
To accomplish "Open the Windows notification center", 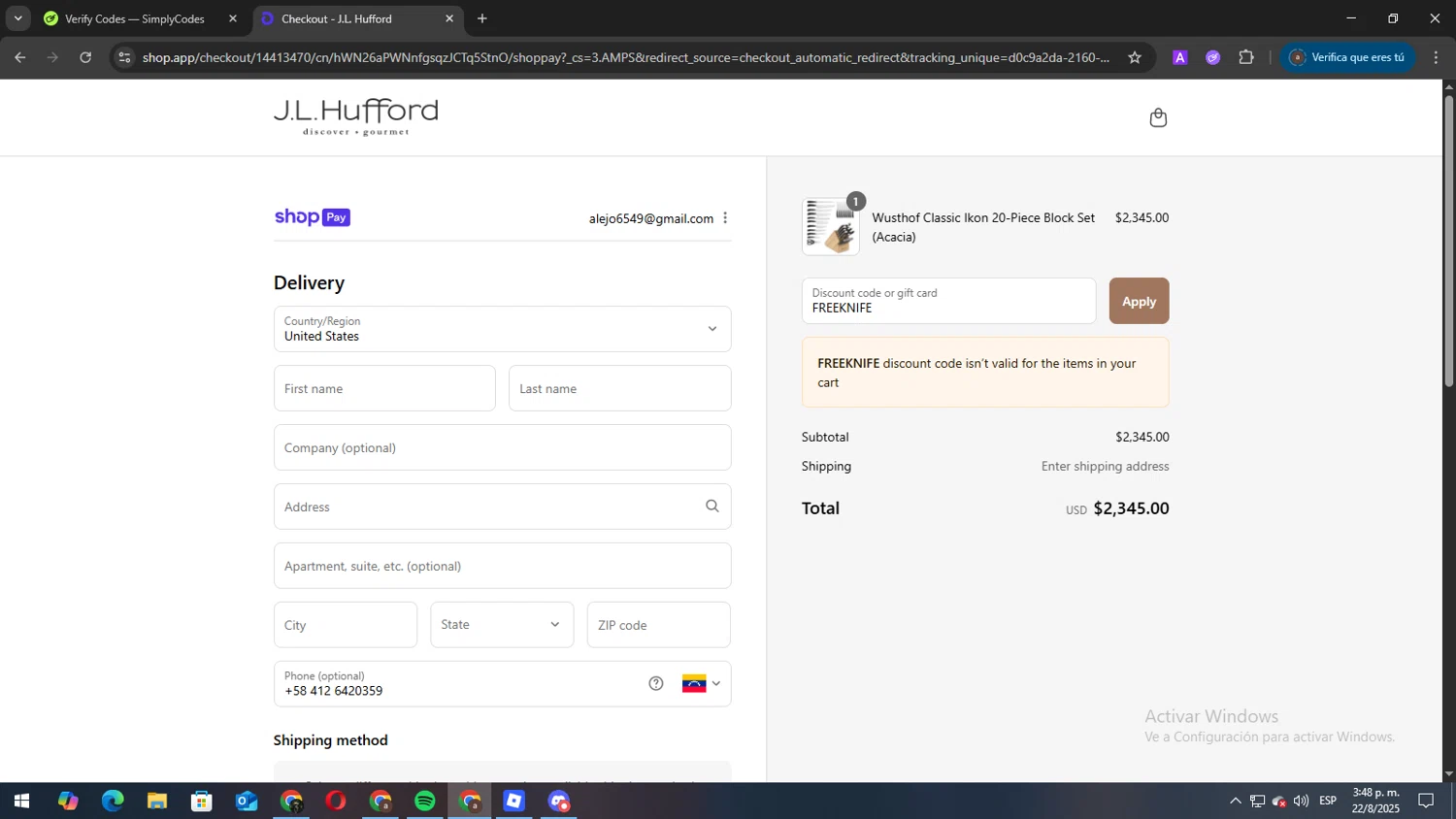I will [1426, 801].
